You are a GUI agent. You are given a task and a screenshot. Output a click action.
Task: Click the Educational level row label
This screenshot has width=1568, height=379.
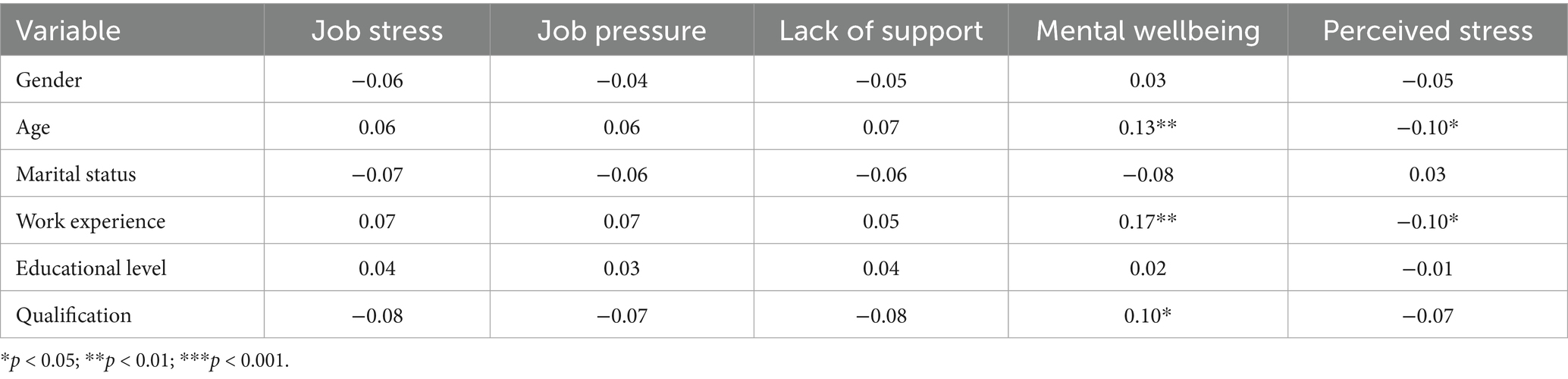point(91,268)
